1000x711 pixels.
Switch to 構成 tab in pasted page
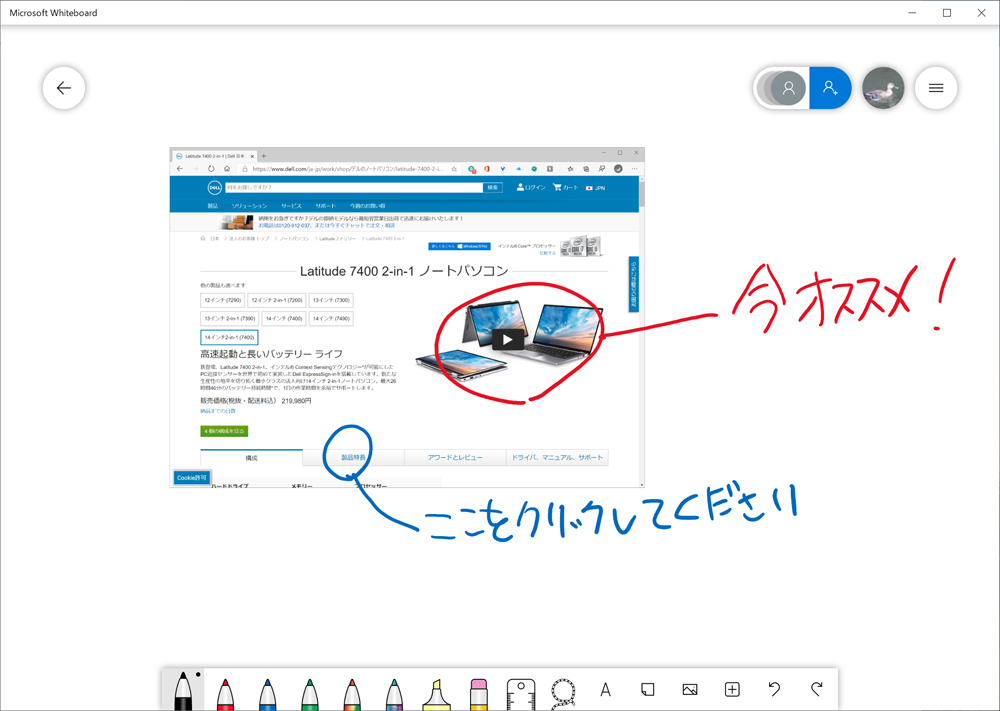click(251, 458)
